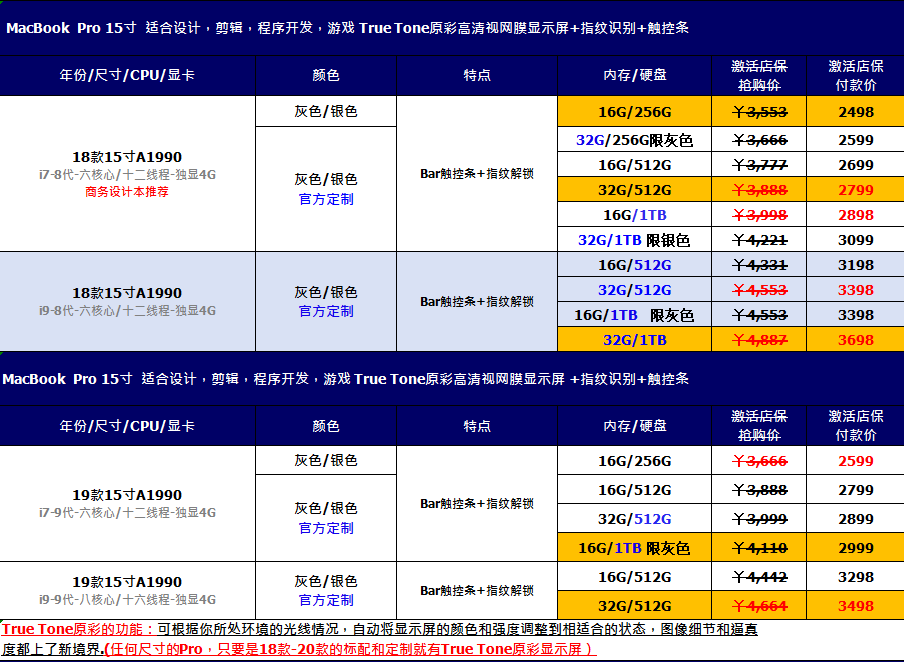Click the struck-through price ¥4,331

click(x=759, y=265)
